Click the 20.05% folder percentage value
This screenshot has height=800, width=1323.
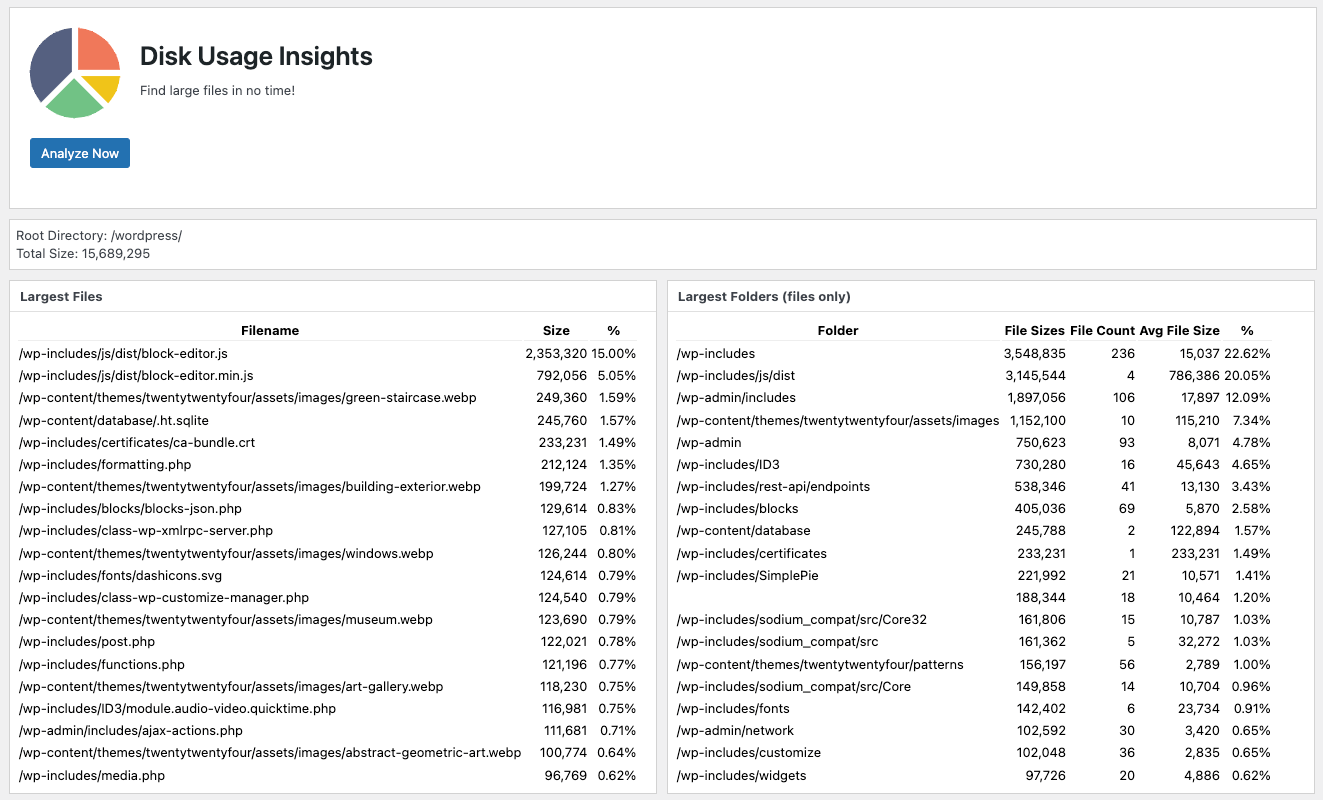(x=1247, y=375)
